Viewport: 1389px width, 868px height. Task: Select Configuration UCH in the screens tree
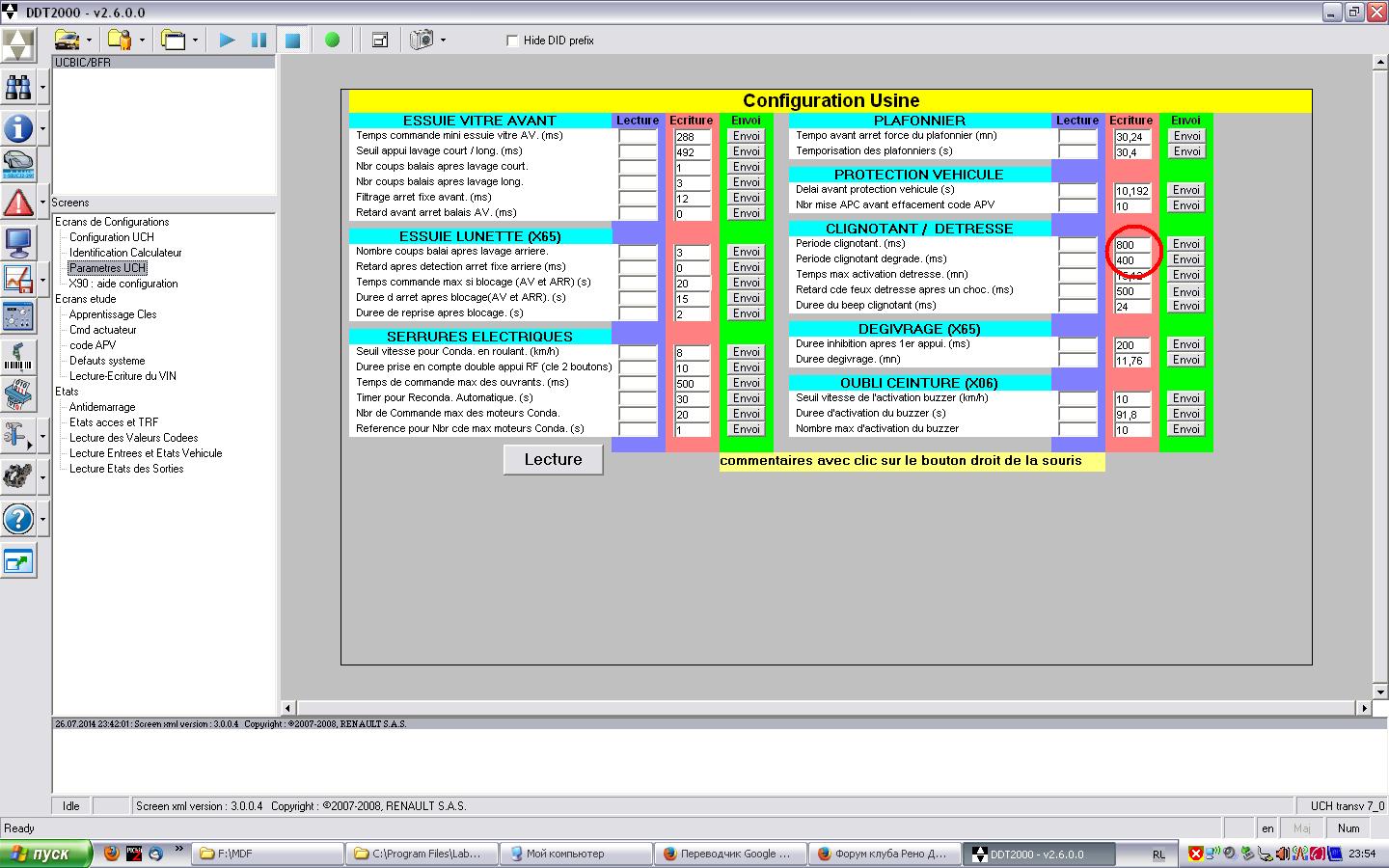(x=111, y=237)
